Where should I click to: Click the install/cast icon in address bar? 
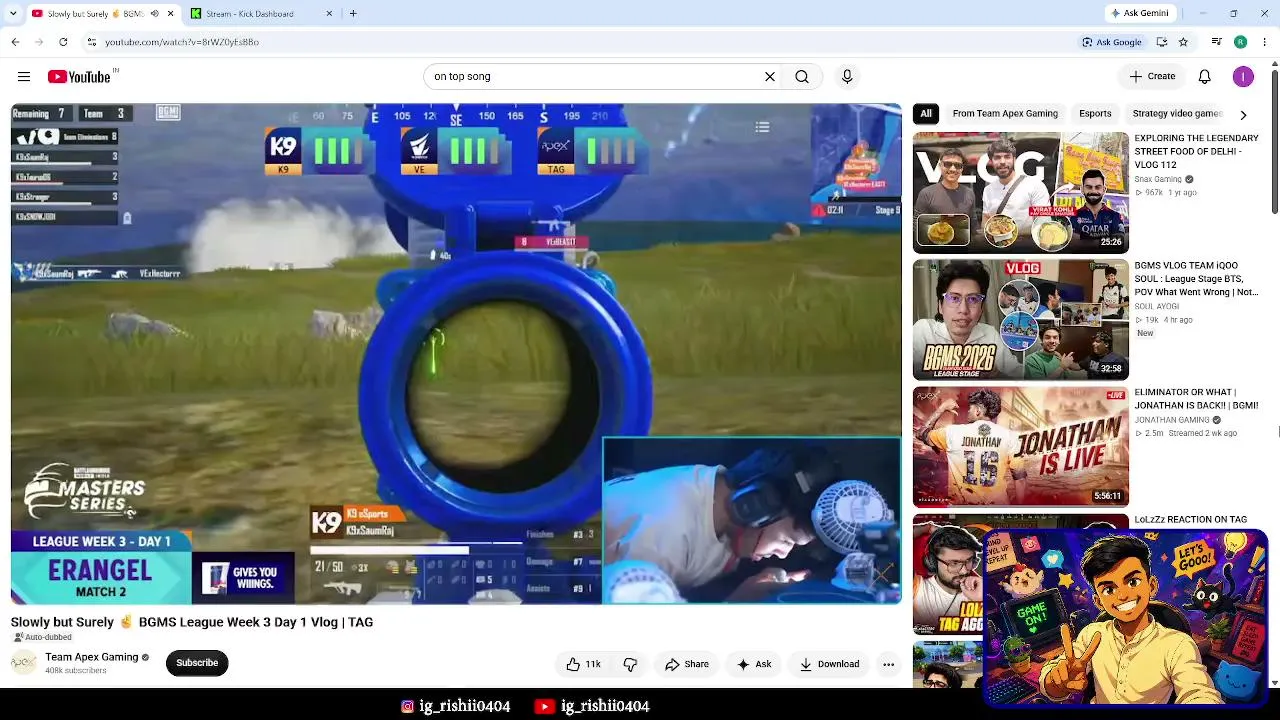point(1161,42)
